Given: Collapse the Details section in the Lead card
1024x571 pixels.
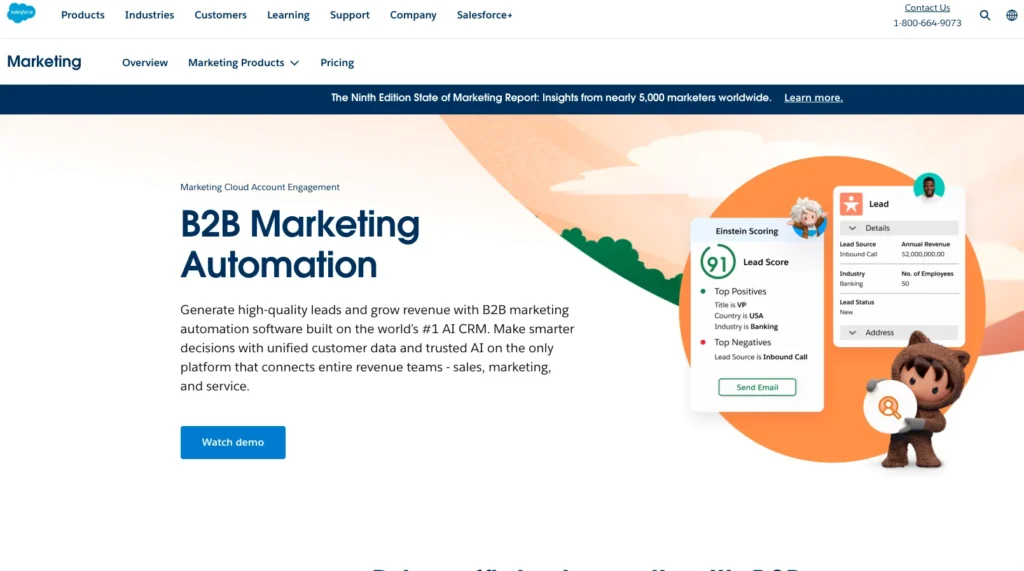Looking at the screenshot, I should (x=899, y=228).
